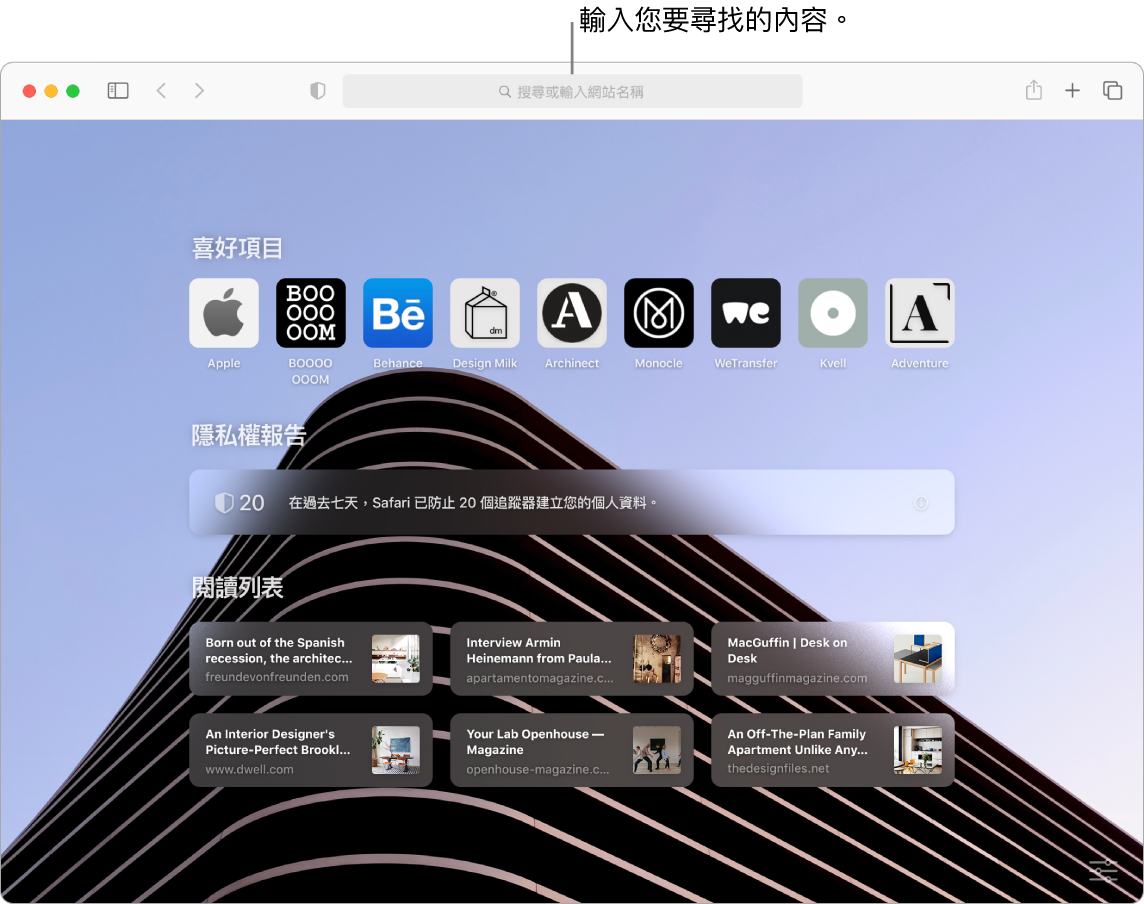Select the Archinect favorite icon
This screenshot has height=904, width=1144.
[571, 313]
